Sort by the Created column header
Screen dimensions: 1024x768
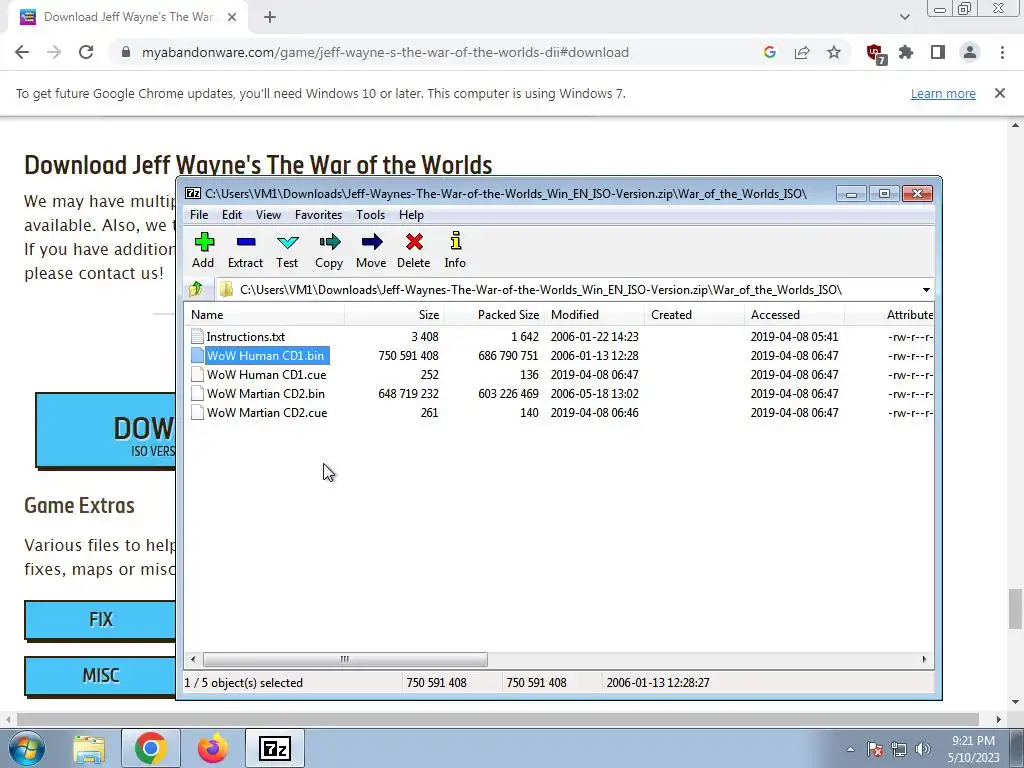click(x=694, y=315)
